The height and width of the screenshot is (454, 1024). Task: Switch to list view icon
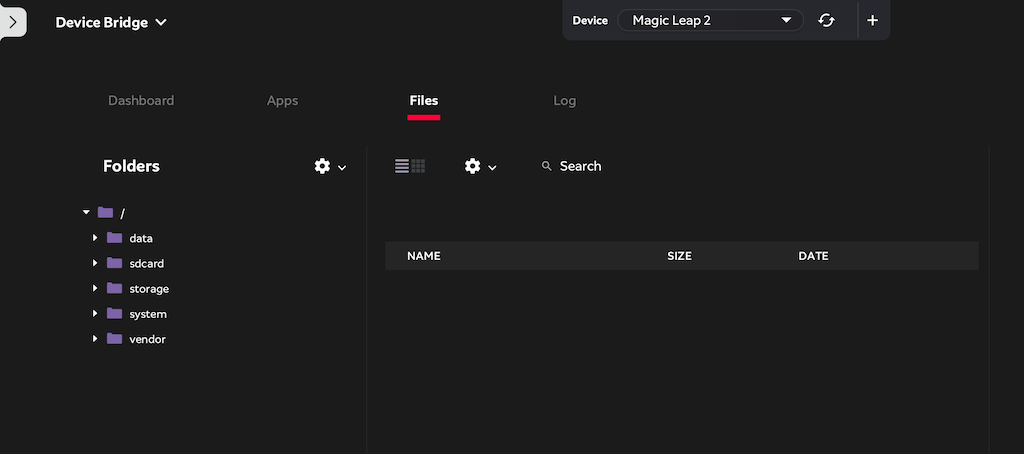pyautogui.click(x=402, y=166)
